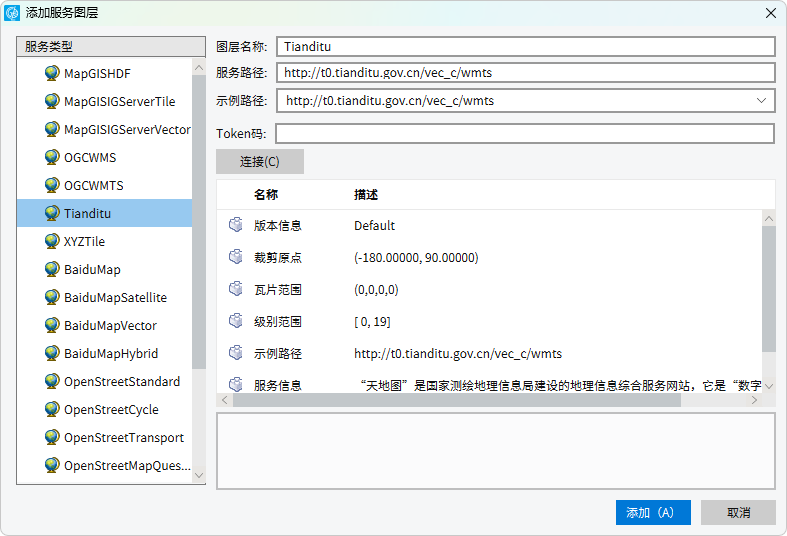Image resolution: width=787 pixels, height=536 pixels.
Task: Select the OGCWMS globe icon
Action: pyautogui.click(x=52, y=158)
